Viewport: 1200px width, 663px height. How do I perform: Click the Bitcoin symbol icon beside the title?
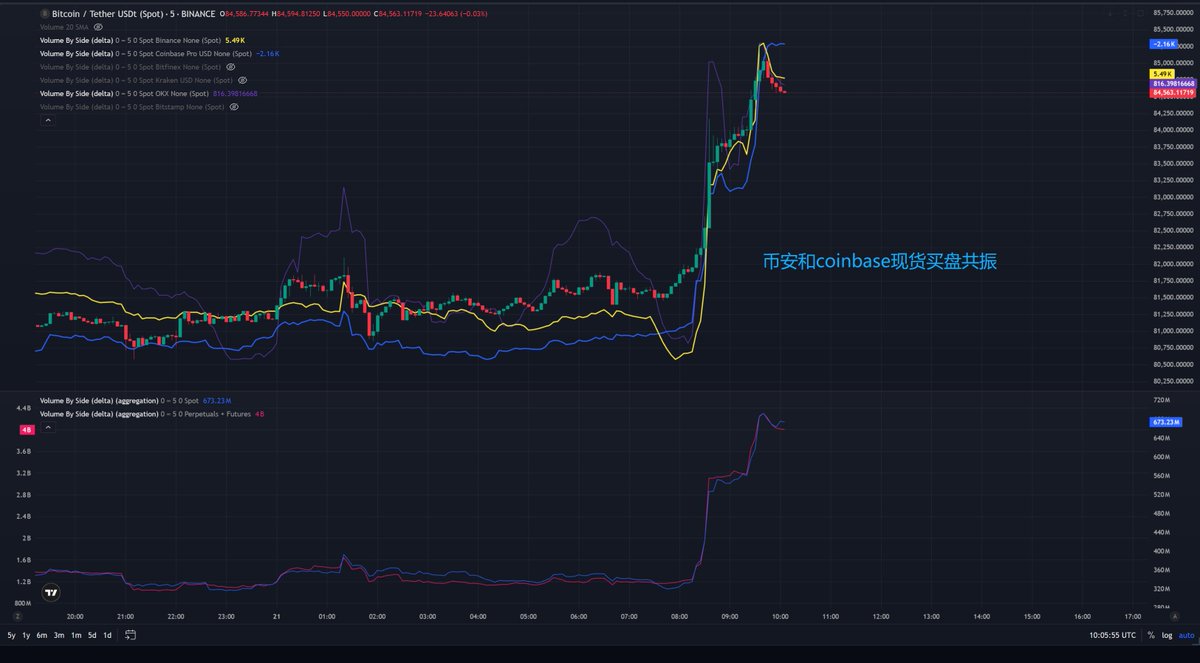tap(45, 16)
